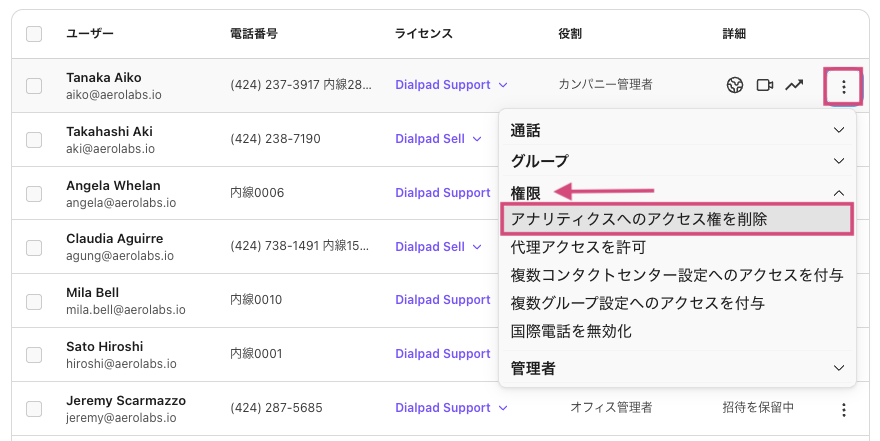Open Jeremy Scarmazzo's three-dot options menu

pos(843,409)
